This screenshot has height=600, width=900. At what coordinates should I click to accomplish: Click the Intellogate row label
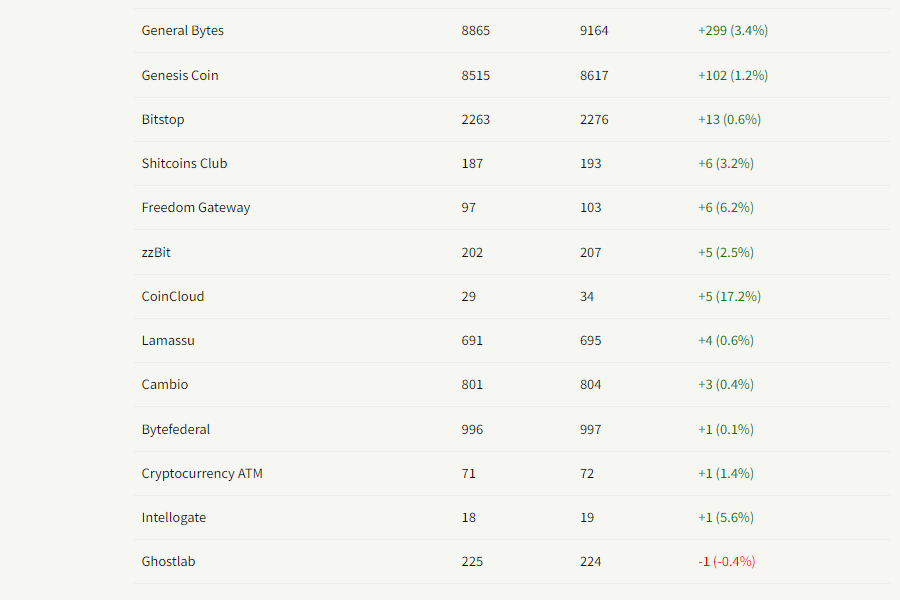click(173, 517)
